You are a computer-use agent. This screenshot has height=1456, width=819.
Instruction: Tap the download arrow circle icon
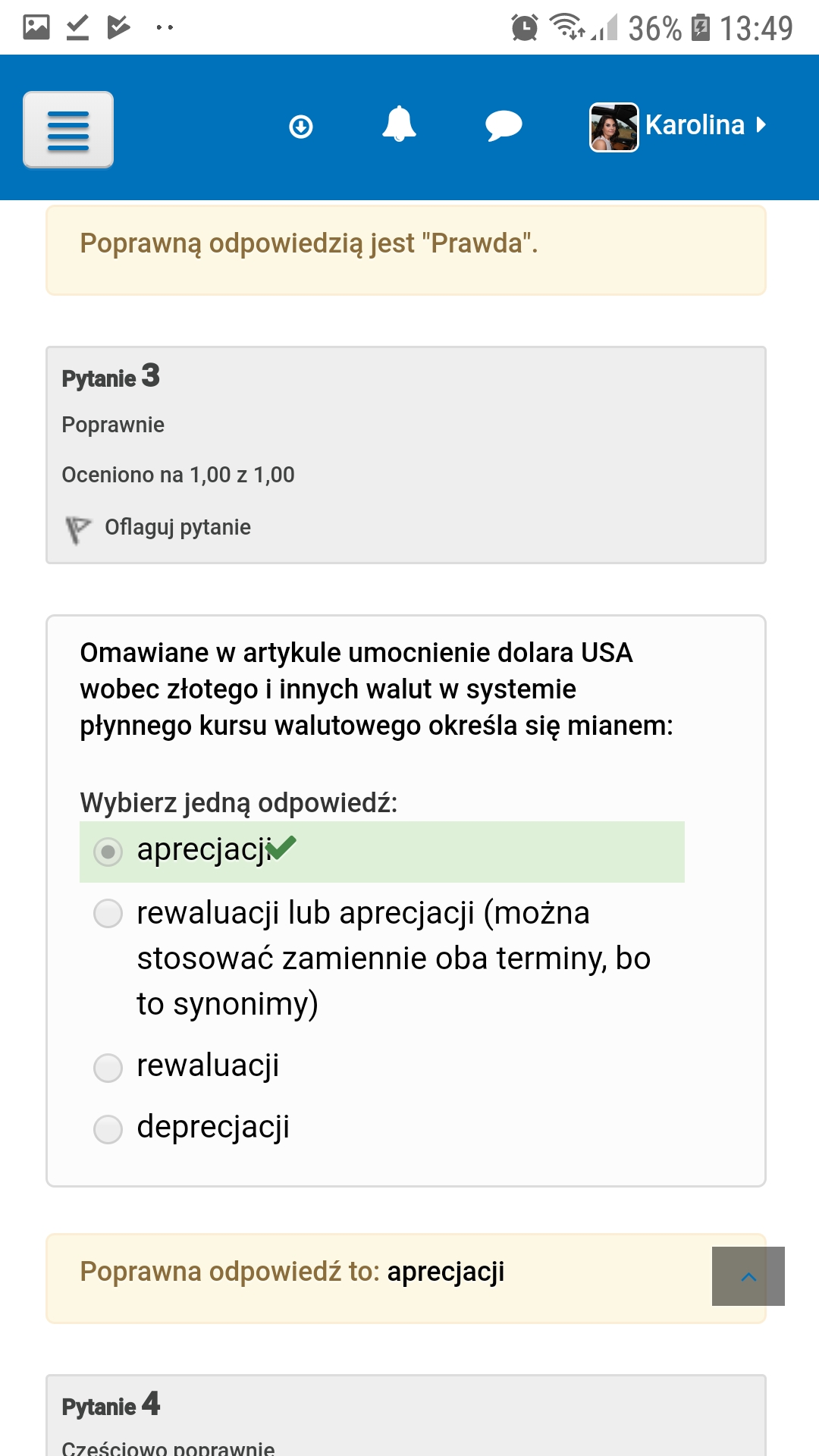(x=301, y=127)
